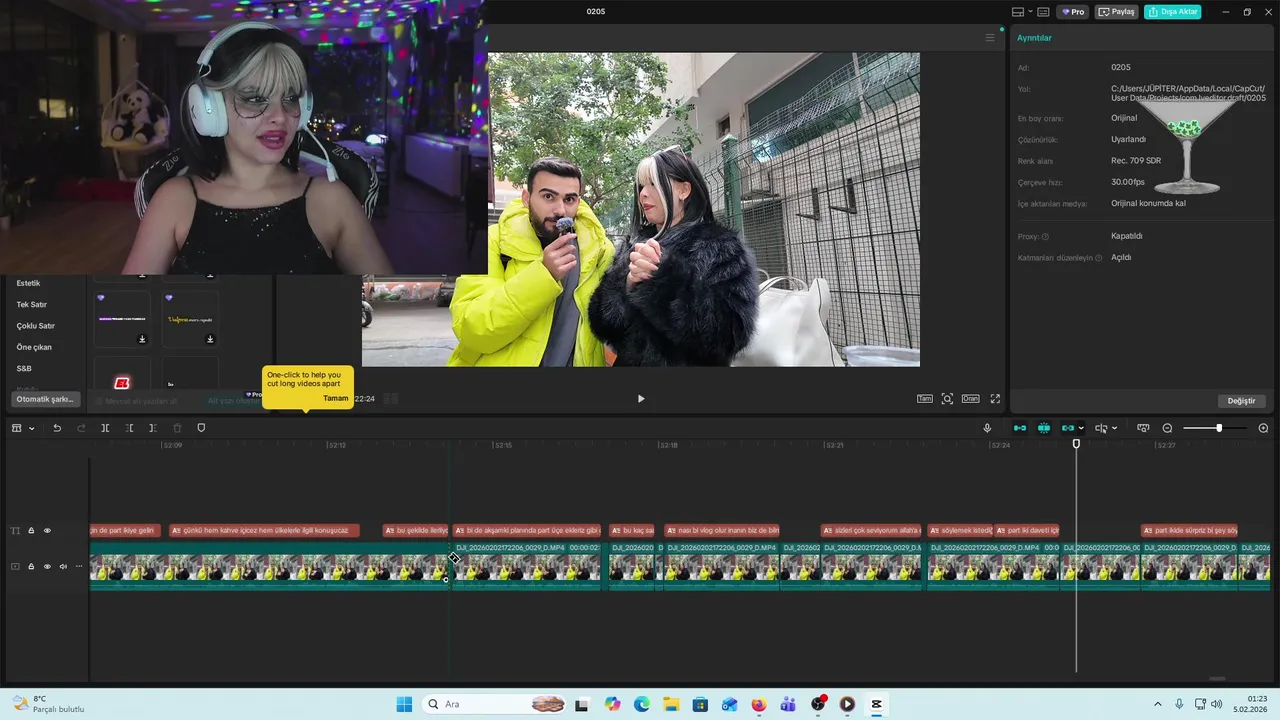Delete right of playhead with trim-right icon
The image size is (1280, 720).
pos(153,428)
